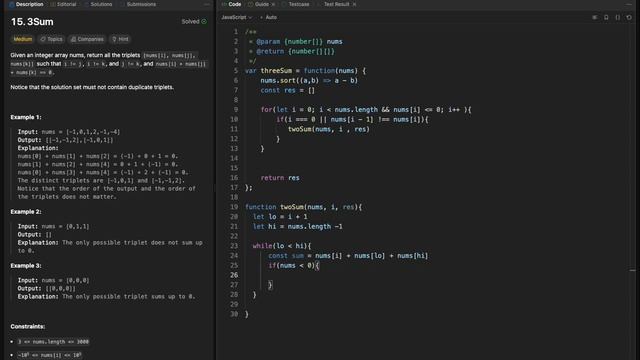
Task: Click the 'Constraints:' heading
Action: [x=28, y=327]
